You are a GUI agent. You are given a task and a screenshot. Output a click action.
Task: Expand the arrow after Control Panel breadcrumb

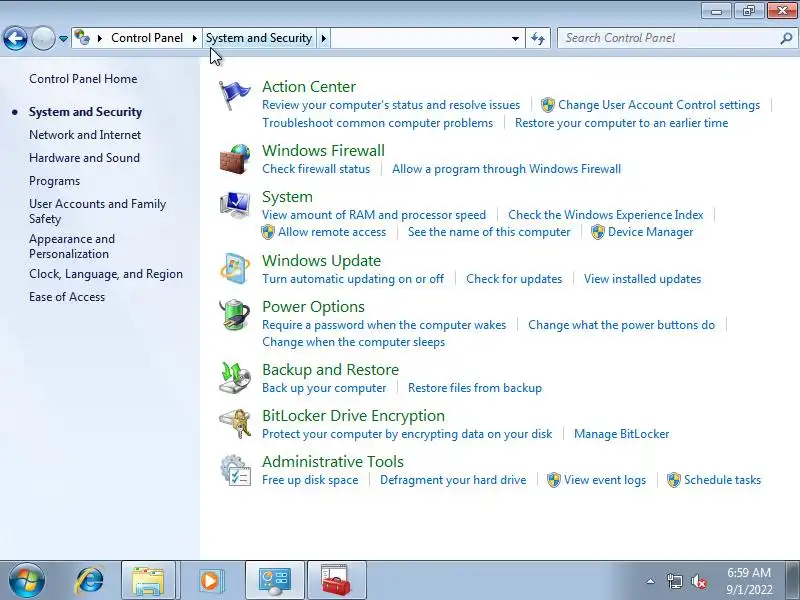(x=194, y=38)
